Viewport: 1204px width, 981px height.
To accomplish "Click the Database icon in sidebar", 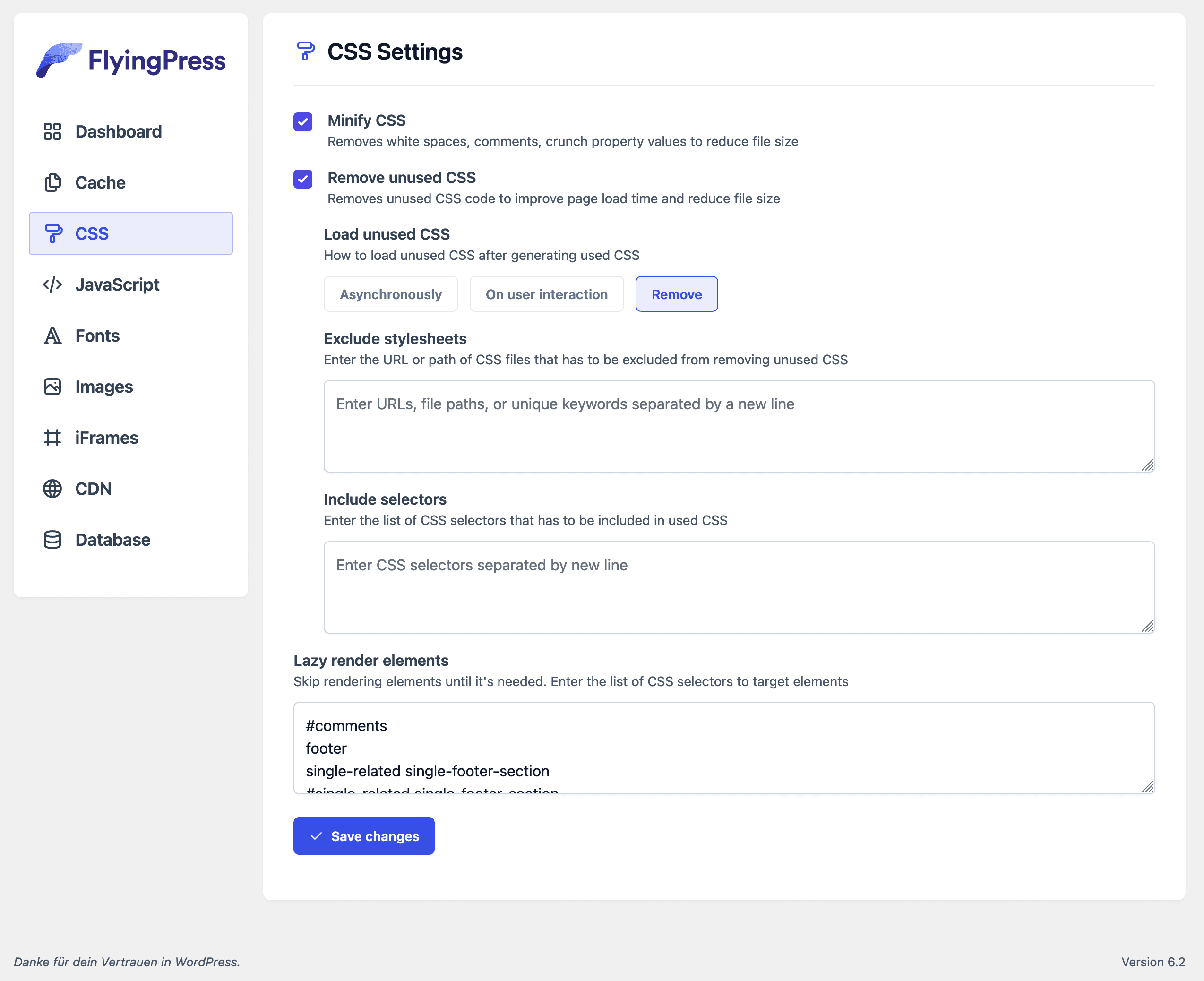I will tap(51, 539).
